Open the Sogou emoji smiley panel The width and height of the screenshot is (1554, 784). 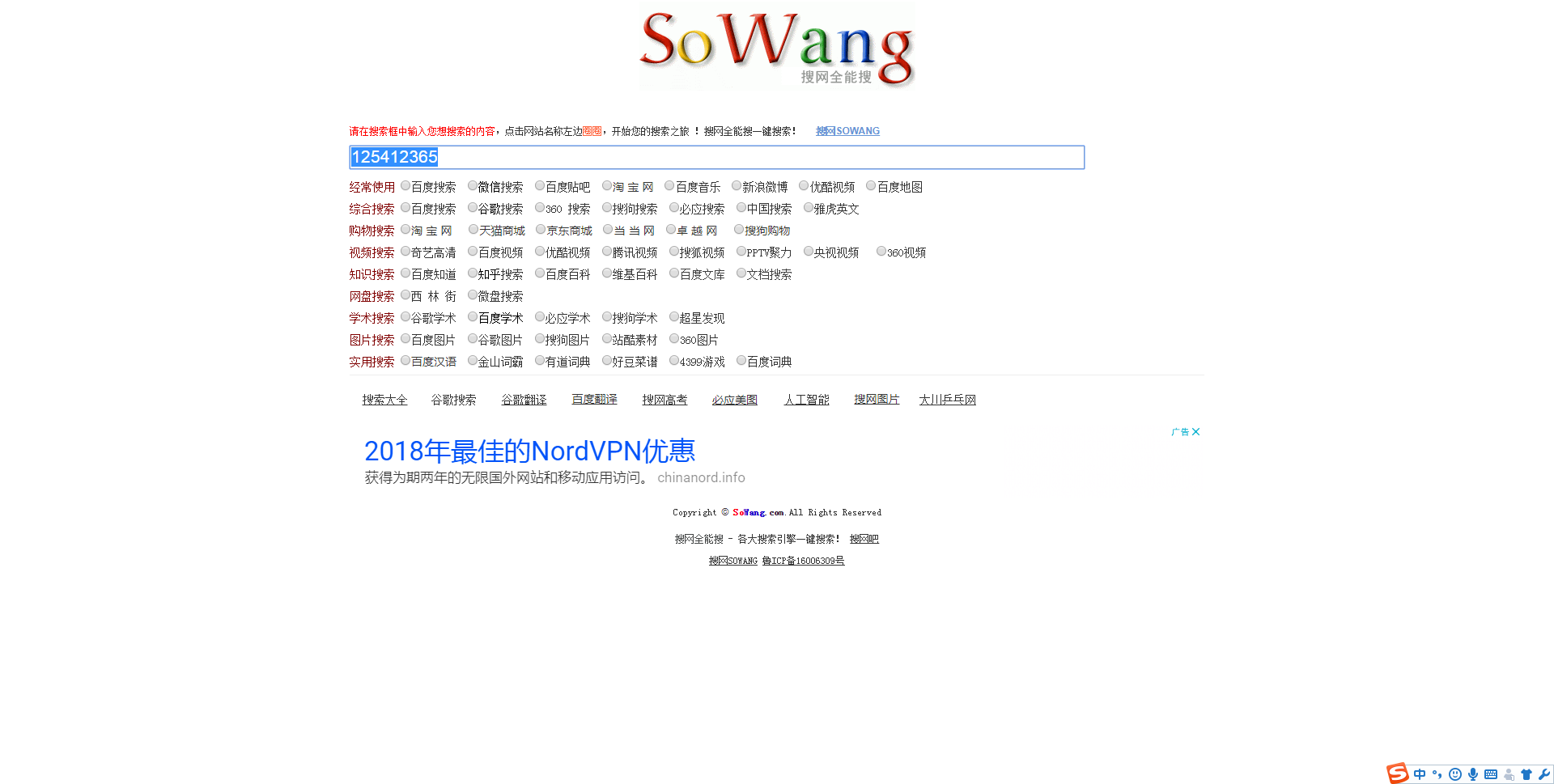pos(1455,774)
